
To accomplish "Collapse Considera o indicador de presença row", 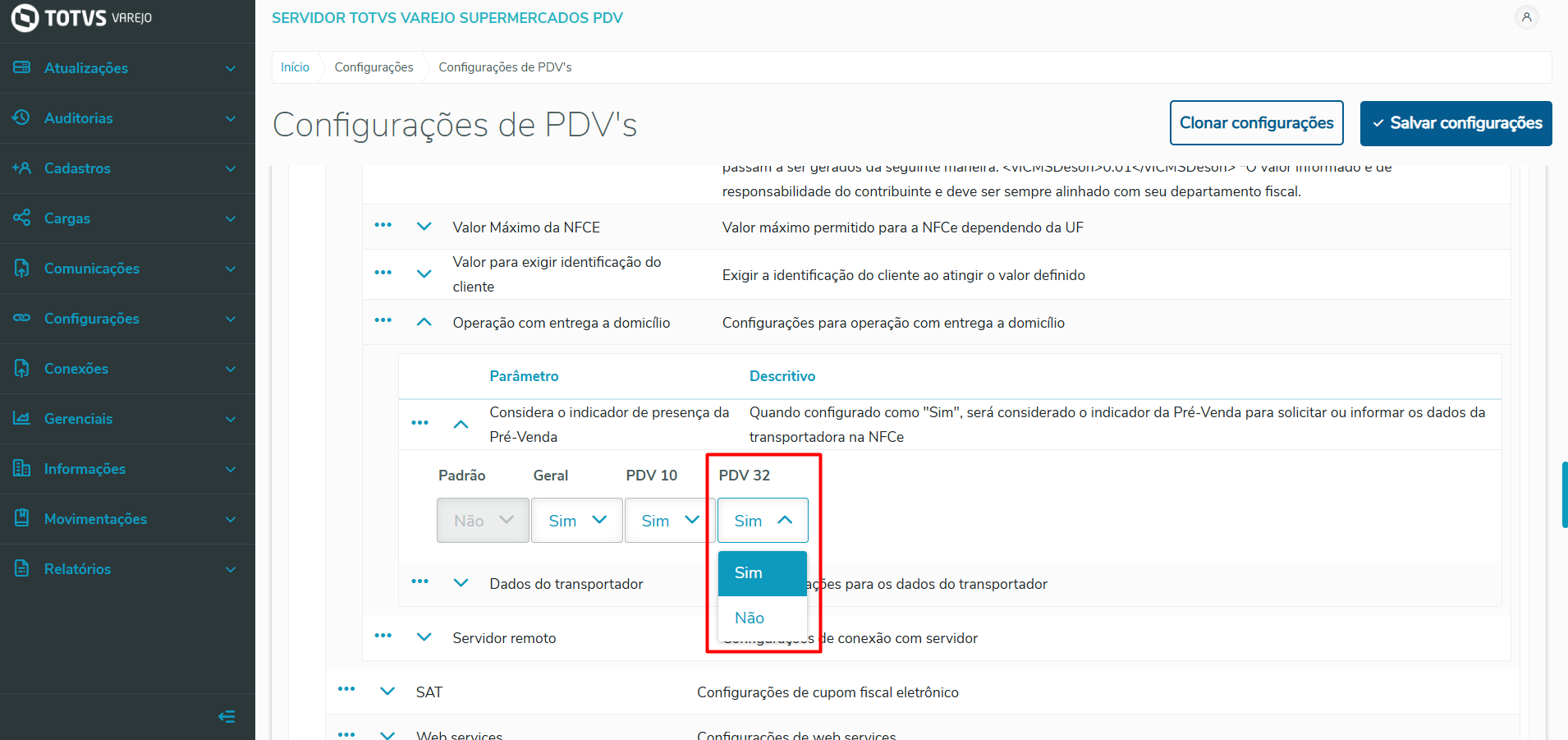I will pyautogui.click(x=461, y=425).
